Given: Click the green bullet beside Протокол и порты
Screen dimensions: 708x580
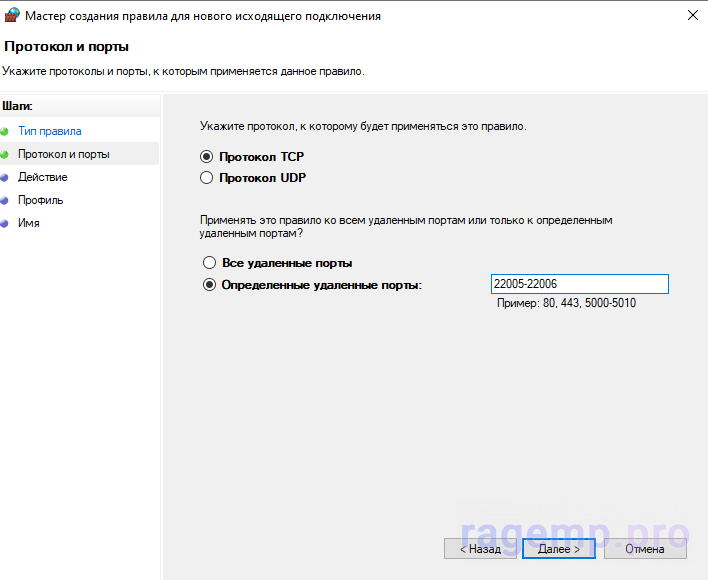Looking at the screenshot, I should [x=5, y=155].
